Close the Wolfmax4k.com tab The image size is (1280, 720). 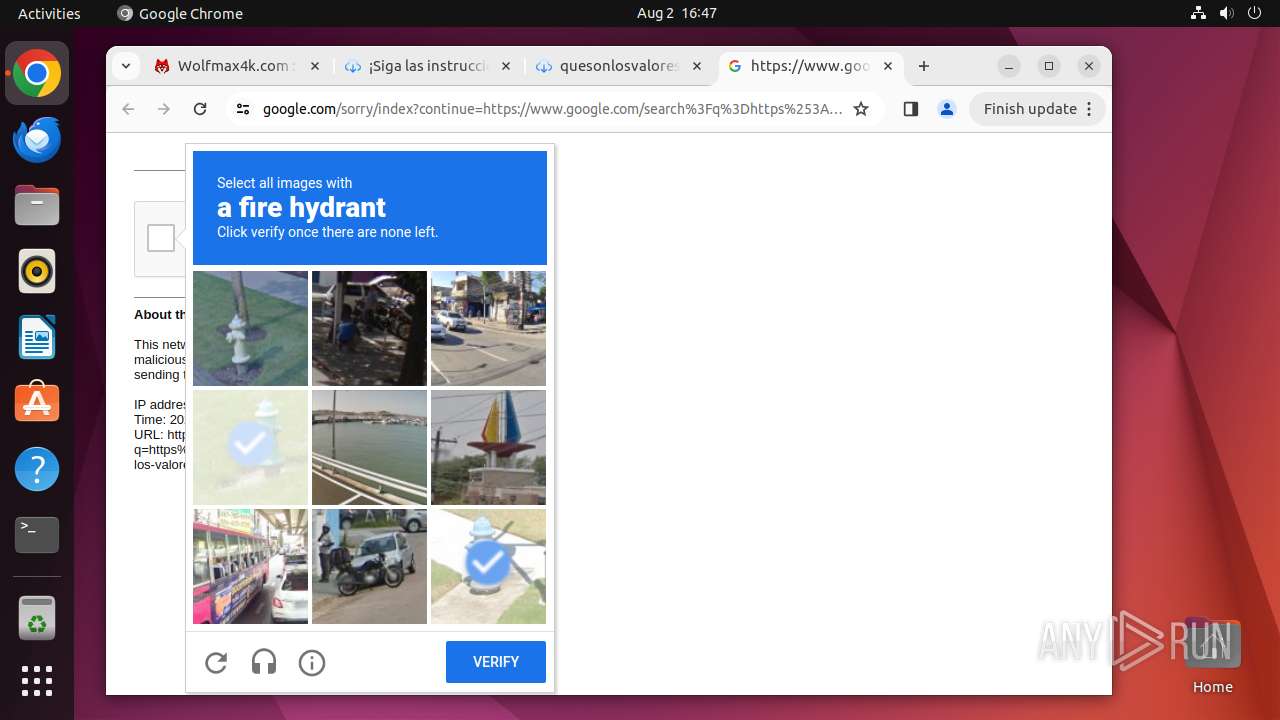click(x=314, y=66)
